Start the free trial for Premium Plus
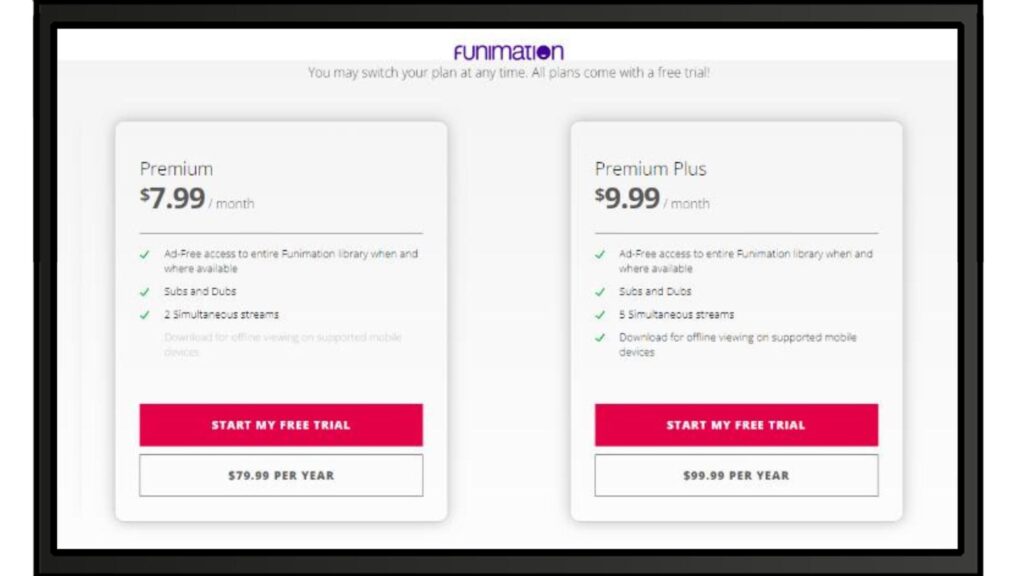This screenshot has width=1024, height=576. tap(736, 424)
